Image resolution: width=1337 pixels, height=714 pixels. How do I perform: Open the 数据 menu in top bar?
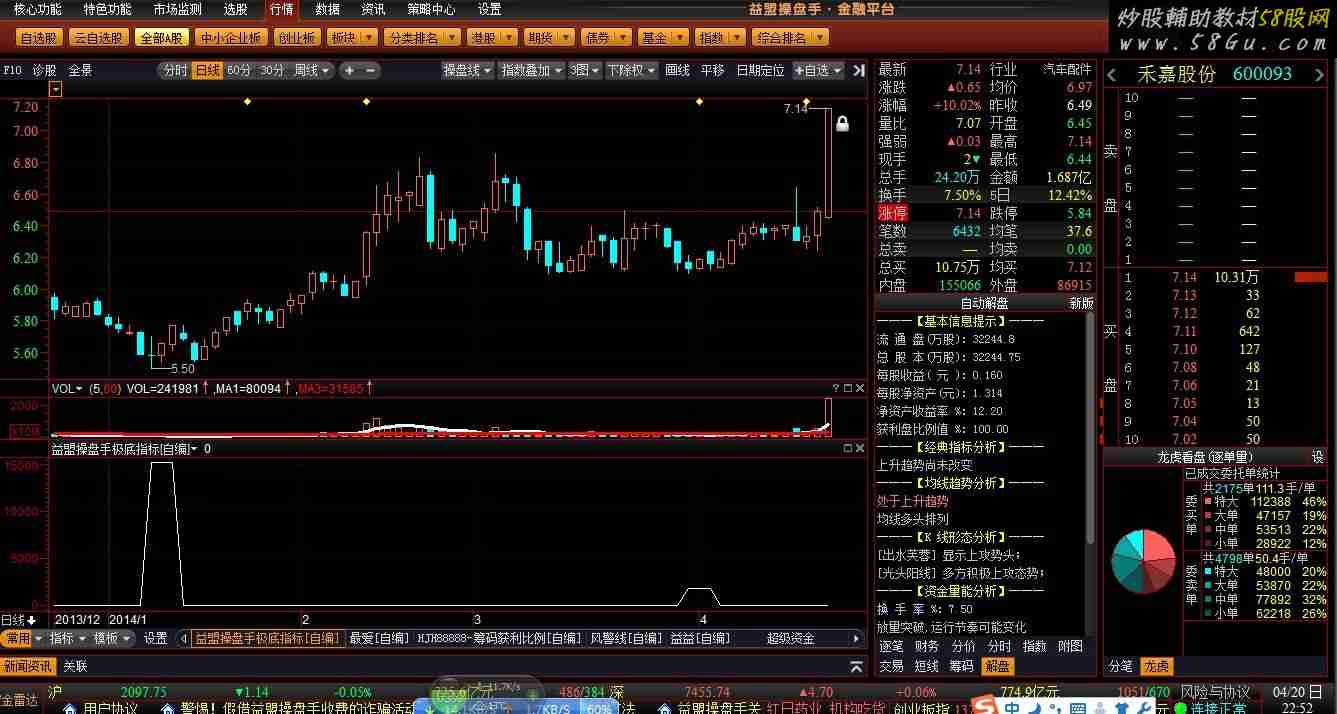point(327,9)
